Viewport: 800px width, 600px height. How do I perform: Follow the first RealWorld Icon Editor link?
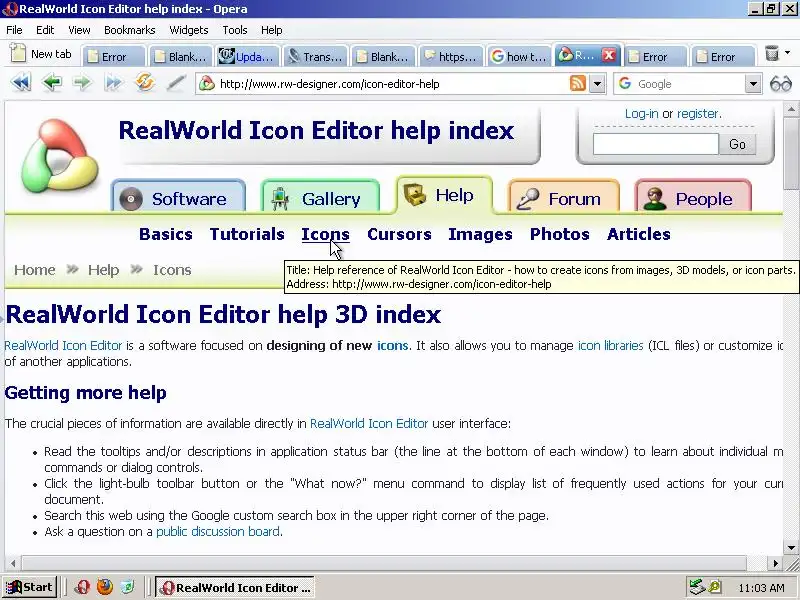click(x=63, y=345)
